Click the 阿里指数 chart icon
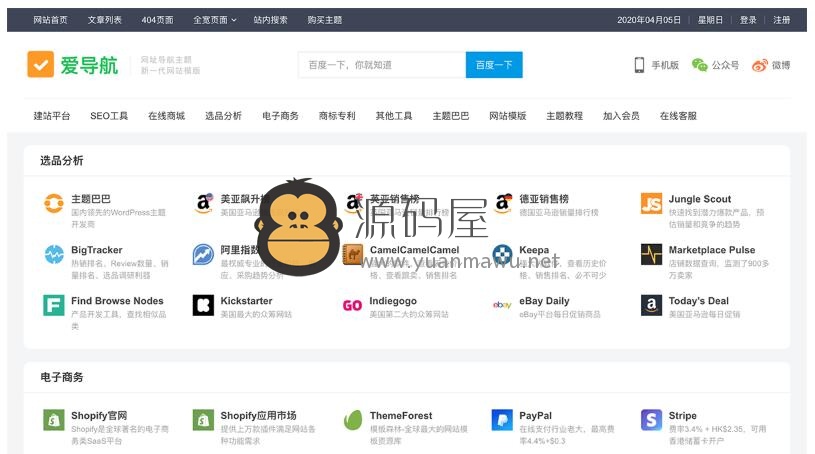The height and width of the screenshot is (454, 815). click(x=203, y=254)
